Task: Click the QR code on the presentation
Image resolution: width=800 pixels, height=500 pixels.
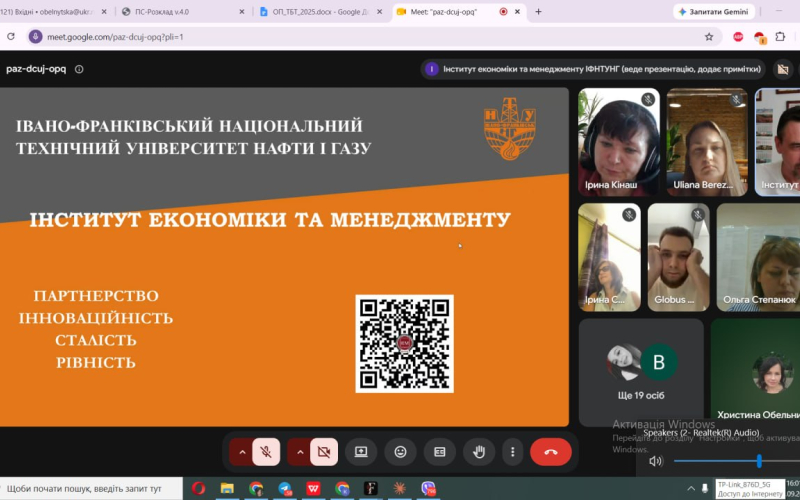Action: tap(405, 344)
